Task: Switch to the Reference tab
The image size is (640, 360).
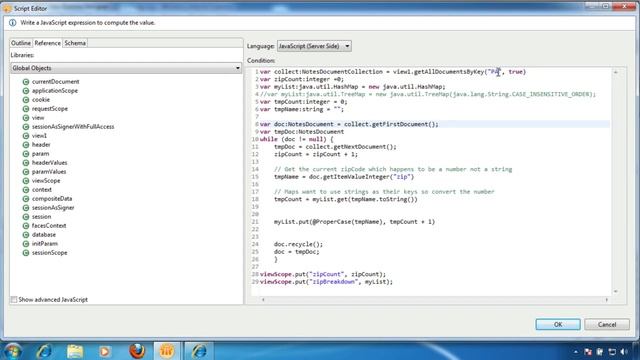Action: (47, 43)
